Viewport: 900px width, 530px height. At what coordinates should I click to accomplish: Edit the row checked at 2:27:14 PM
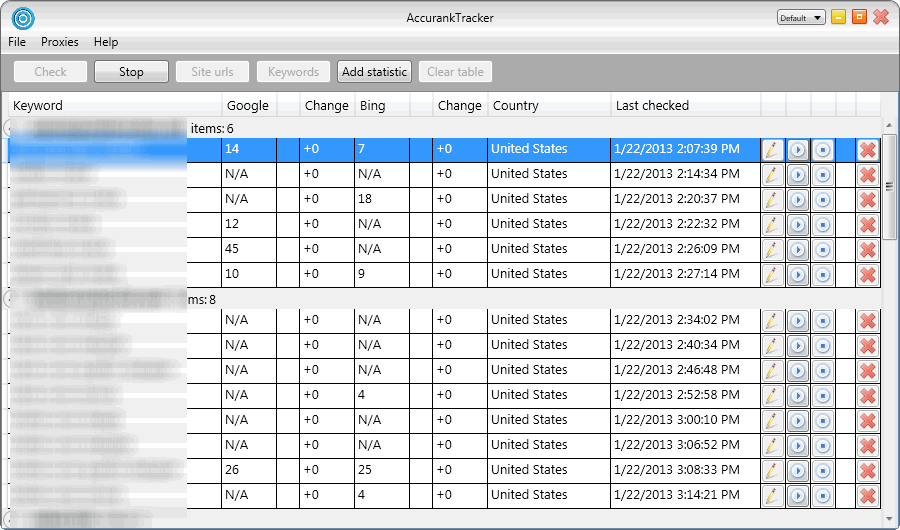click(773, 274)
